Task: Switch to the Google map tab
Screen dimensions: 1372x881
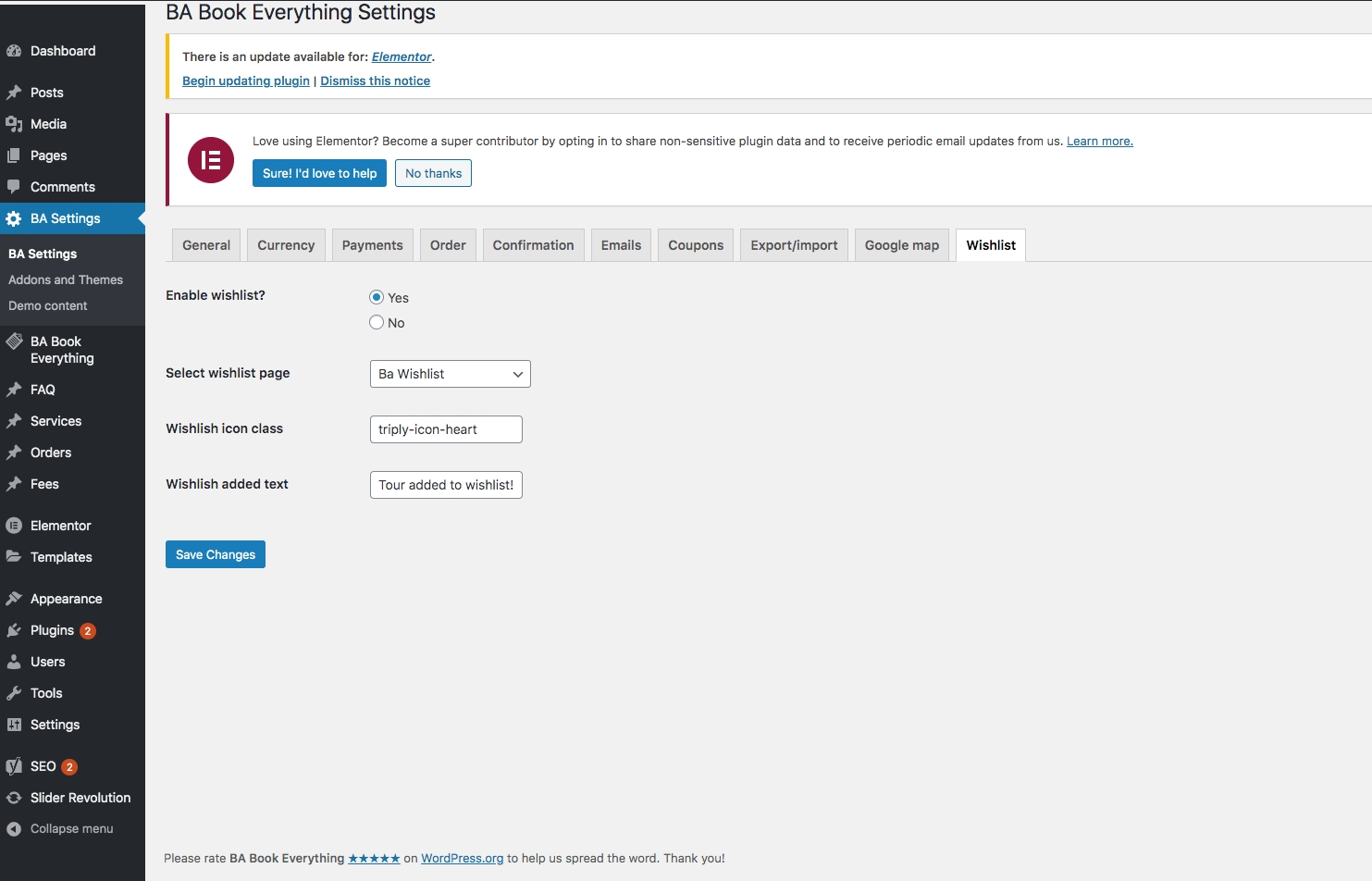Action: [901, 245]
